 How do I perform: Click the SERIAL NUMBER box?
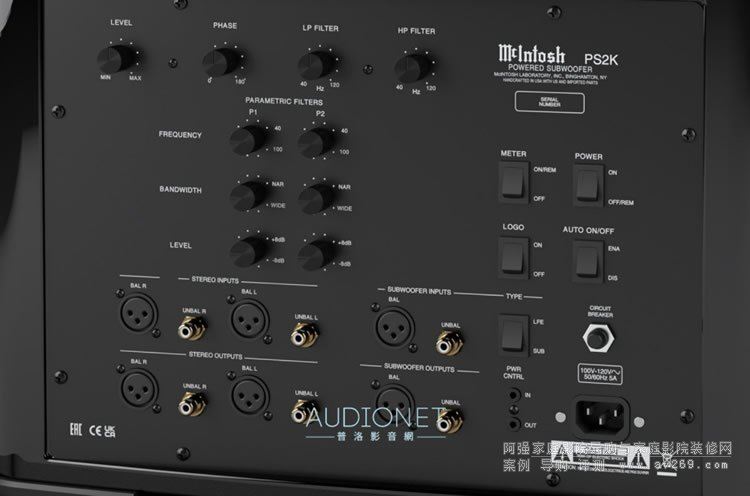pyautogui.click(x=550, y=103)
